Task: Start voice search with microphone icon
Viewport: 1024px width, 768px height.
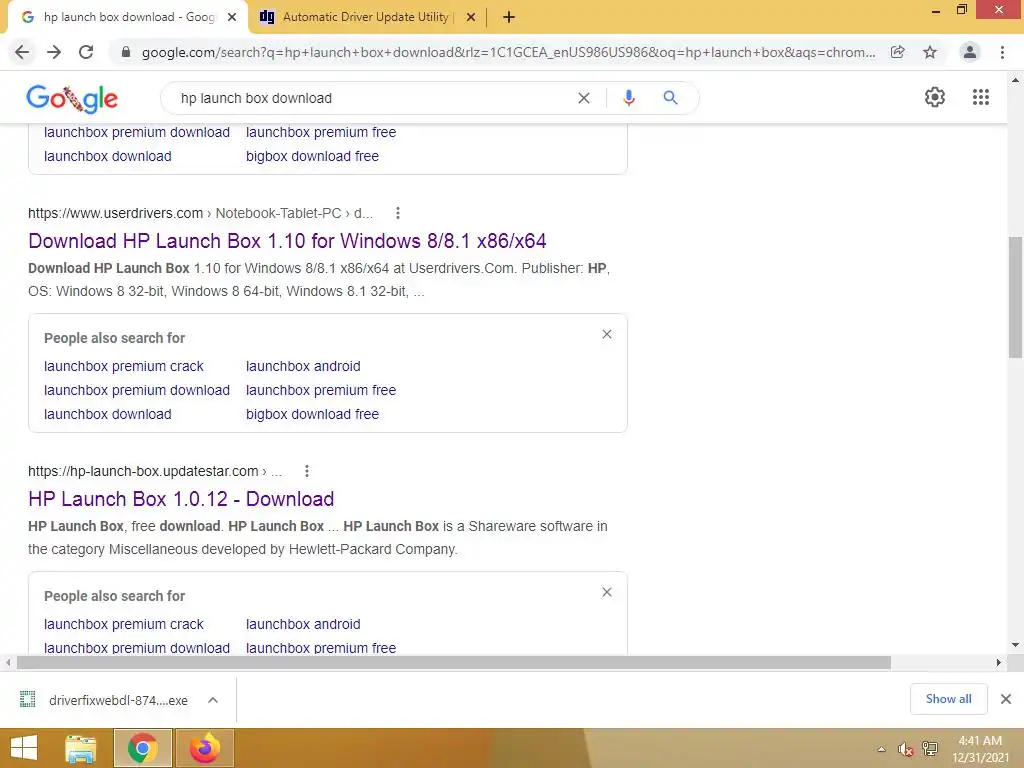Action: [x=629, y=98]
